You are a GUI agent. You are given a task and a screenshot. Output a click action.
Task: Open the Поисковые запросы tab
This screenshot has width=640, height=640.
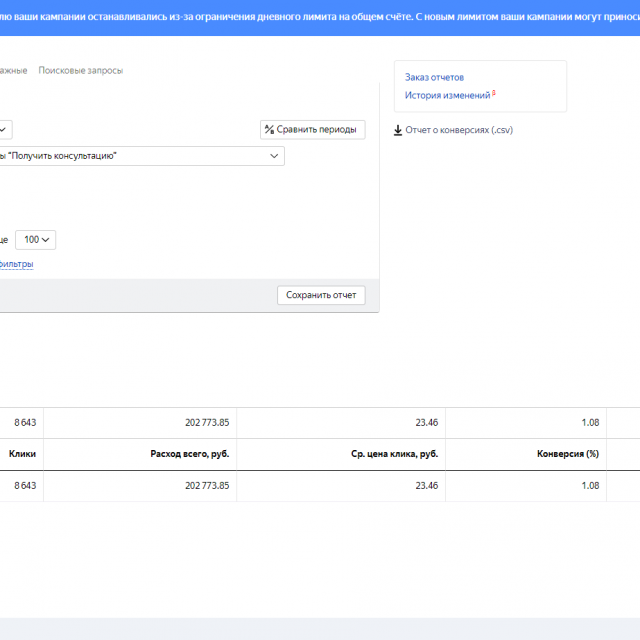80,70
